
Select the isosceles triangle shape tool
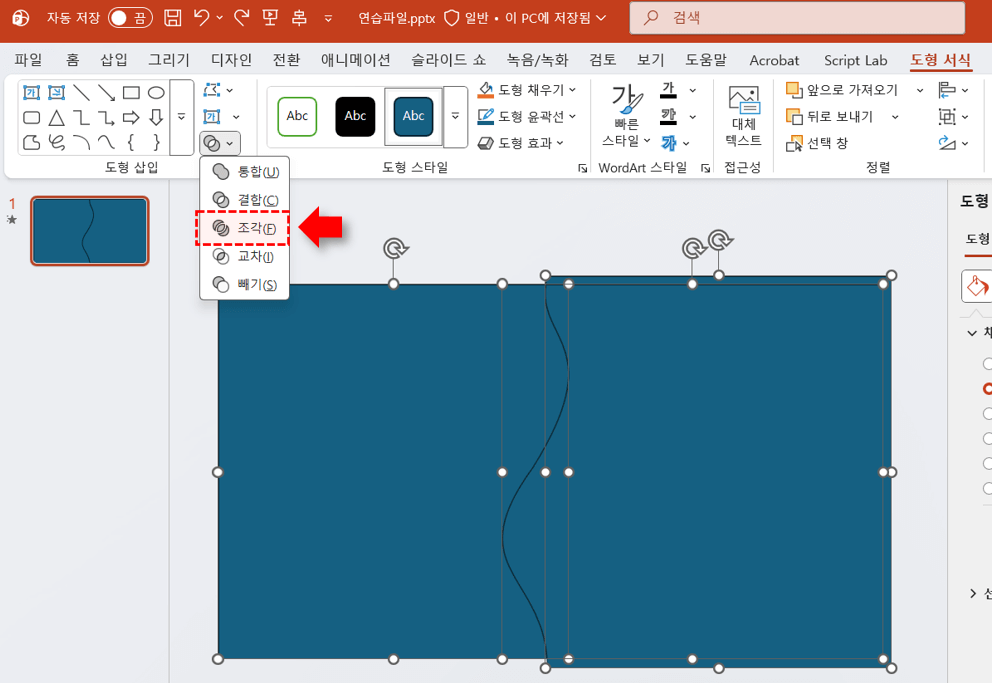click(57, 118)
